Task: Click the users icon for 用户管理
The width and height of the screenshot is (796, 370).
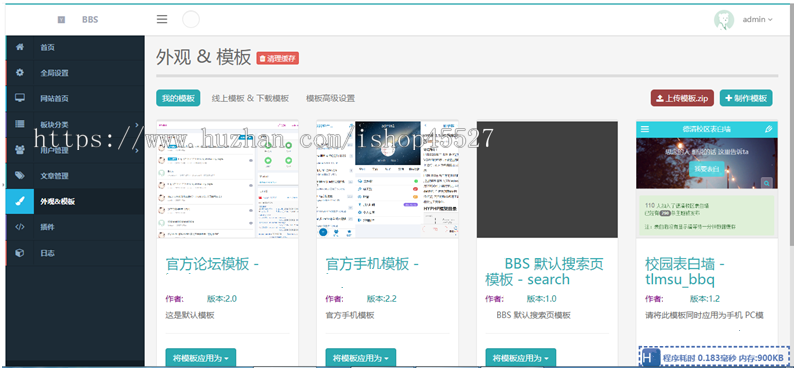Action: [x=20, y=150]
